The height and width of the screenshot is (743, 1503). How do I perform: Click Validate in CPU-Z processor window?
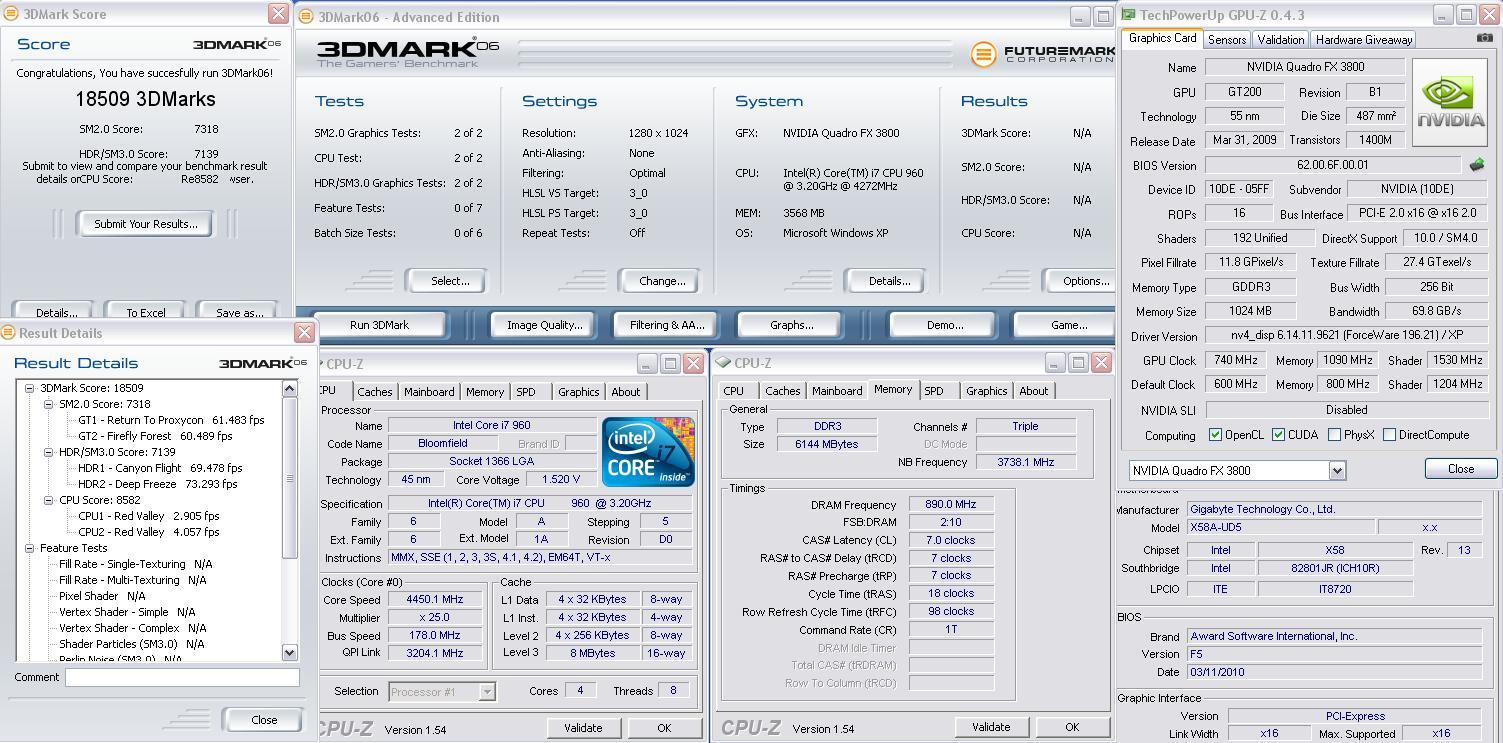click(x=583, y=728)
